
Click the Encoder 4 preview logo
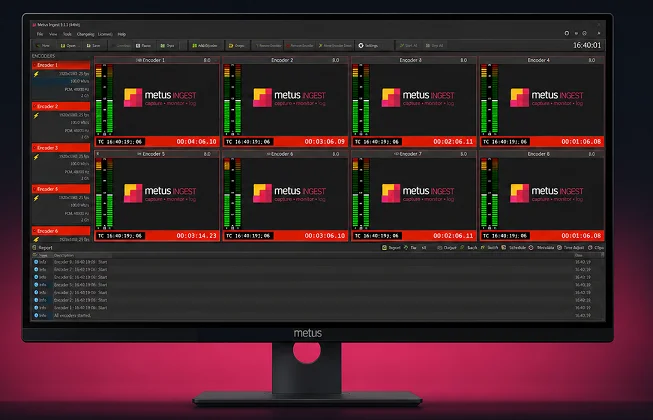pyautogui.click(x=547, y=97)
